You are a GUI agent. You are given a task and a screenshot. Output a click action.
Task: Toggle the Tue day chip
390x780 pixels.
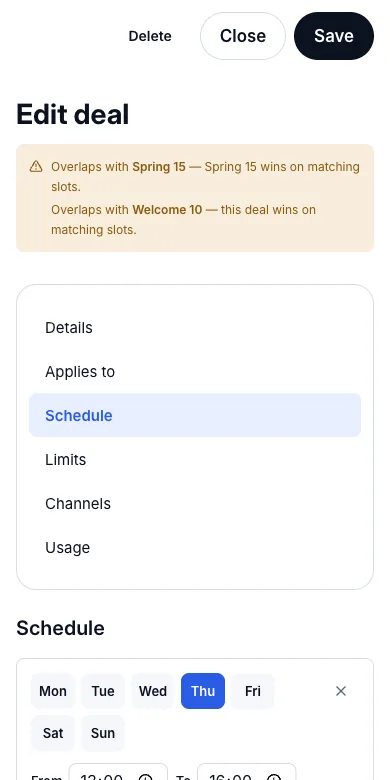(x=103, y=691)
